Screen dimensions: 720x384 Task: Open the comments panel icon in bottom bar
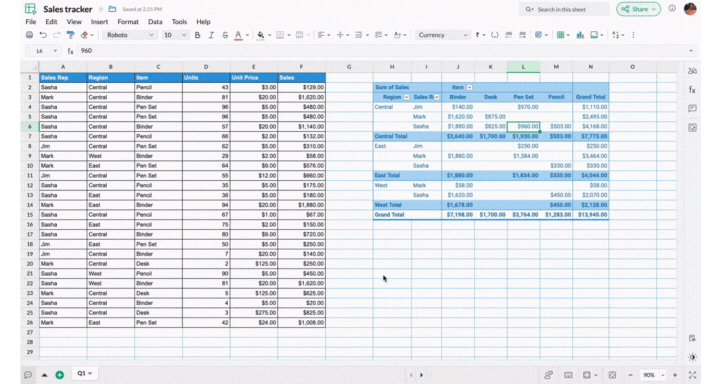[x=28, y=375]
